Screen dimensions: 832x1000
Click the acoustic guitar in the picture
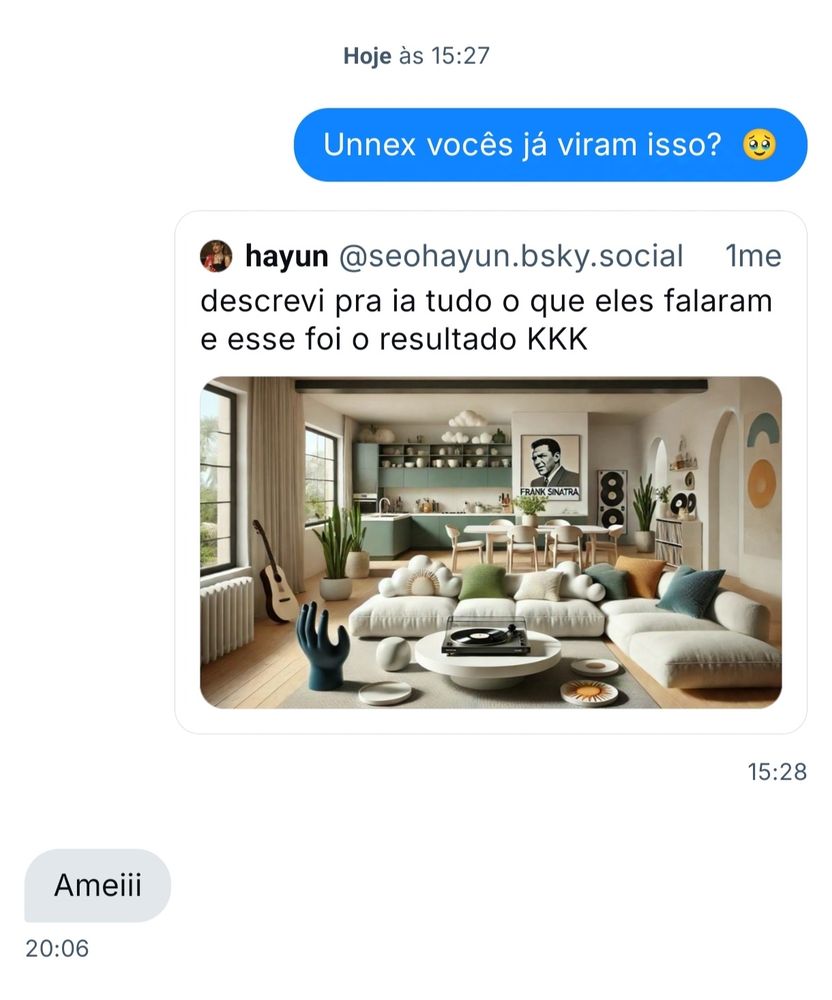(275, 573)
